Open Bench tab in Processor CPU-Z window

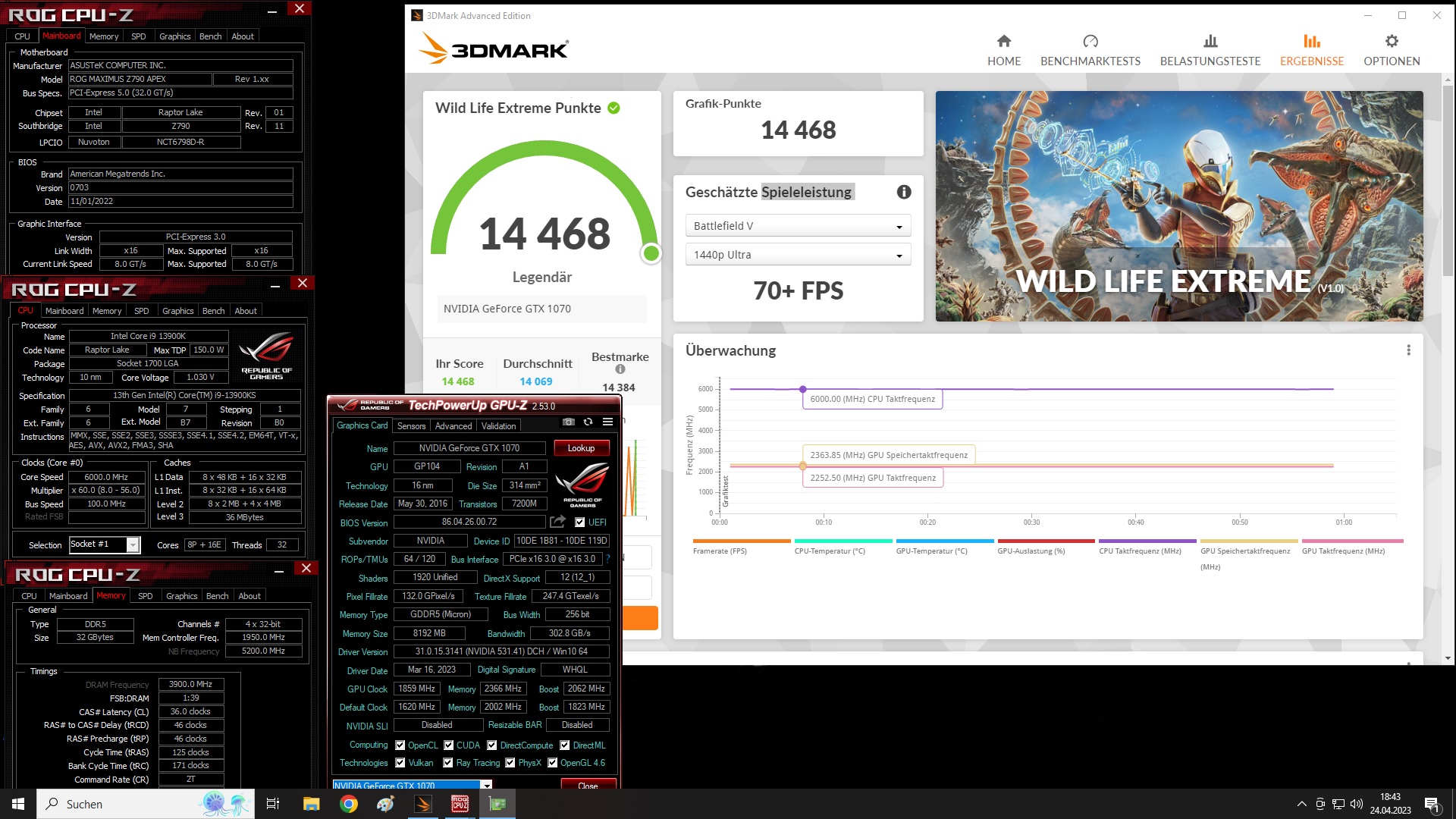[x=213, y=311]
